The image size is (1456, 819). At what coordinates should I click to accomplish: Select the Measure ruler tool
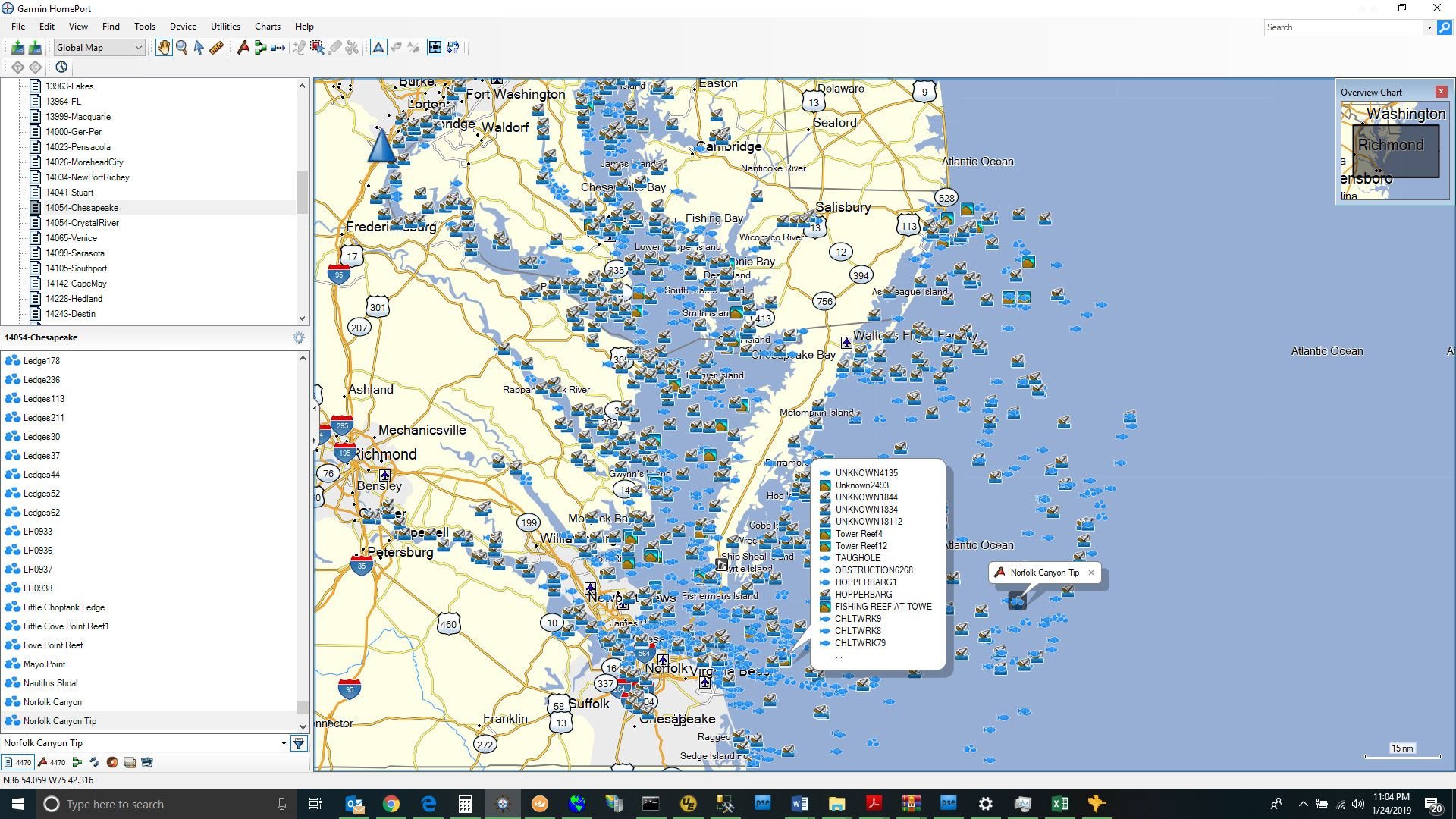(x=217, y=48)
